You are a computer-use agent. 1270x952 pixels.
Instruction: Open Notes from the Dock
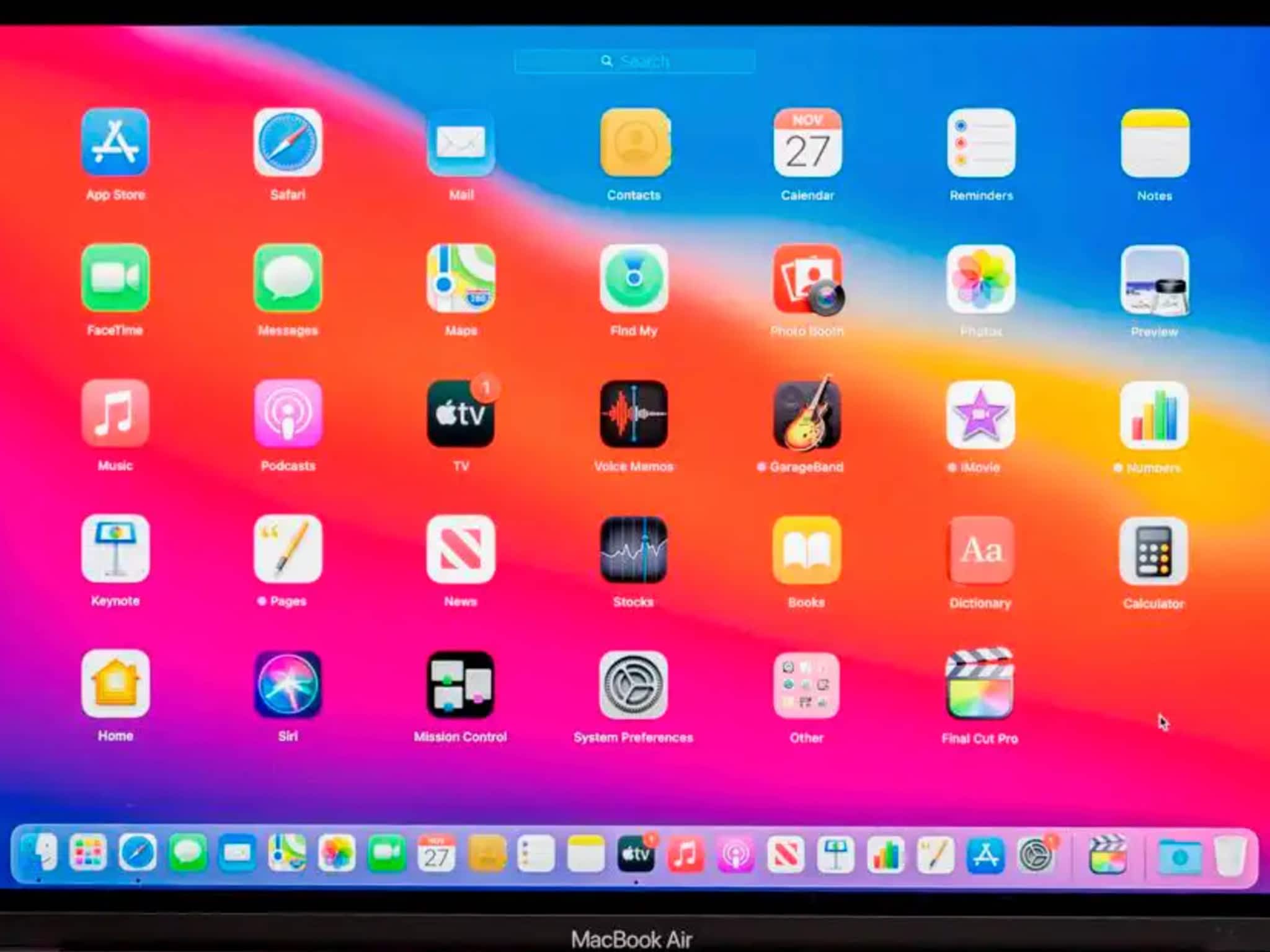(x=586, y=854)
